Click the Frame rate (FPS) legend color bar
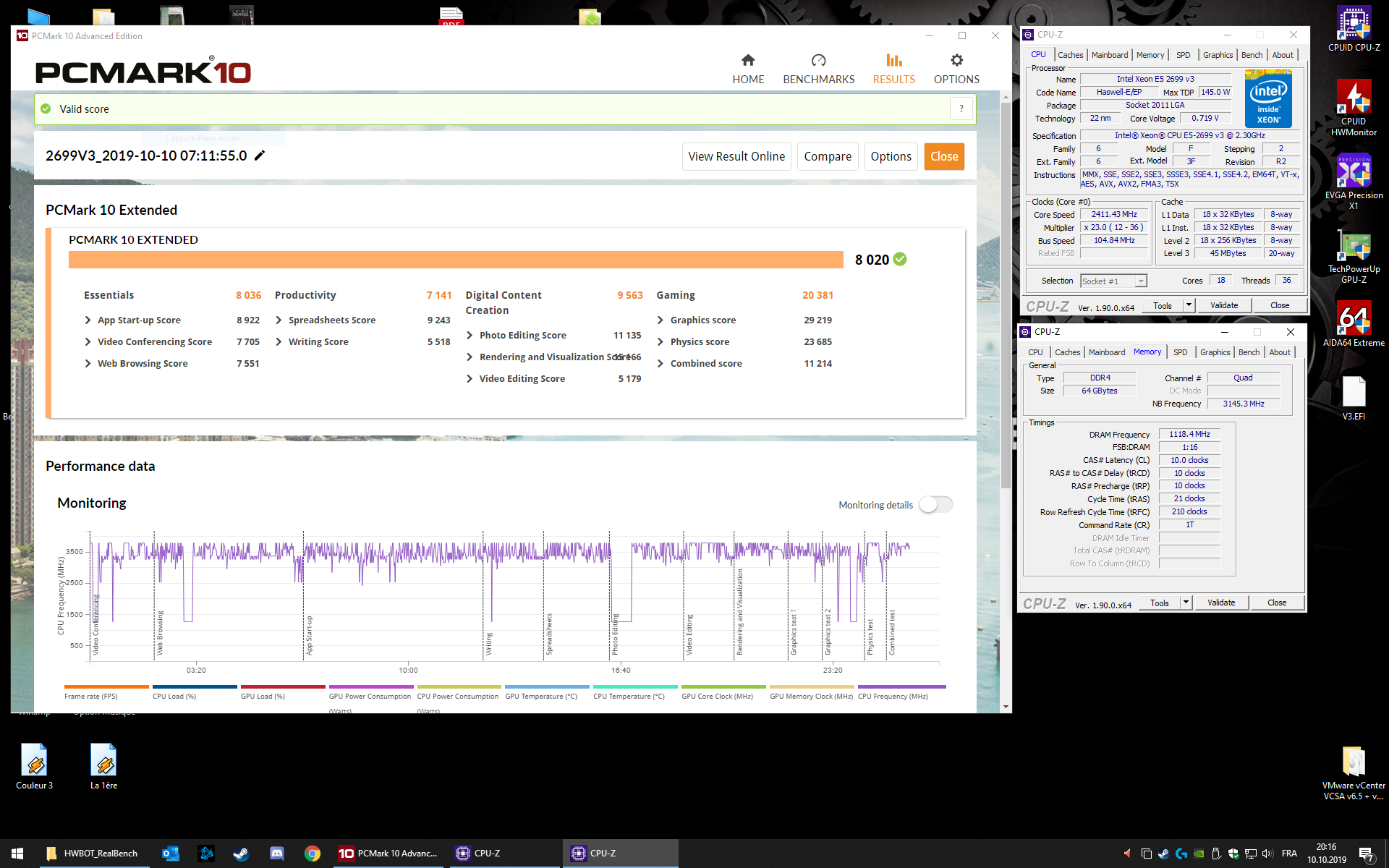 coord(106,686)
